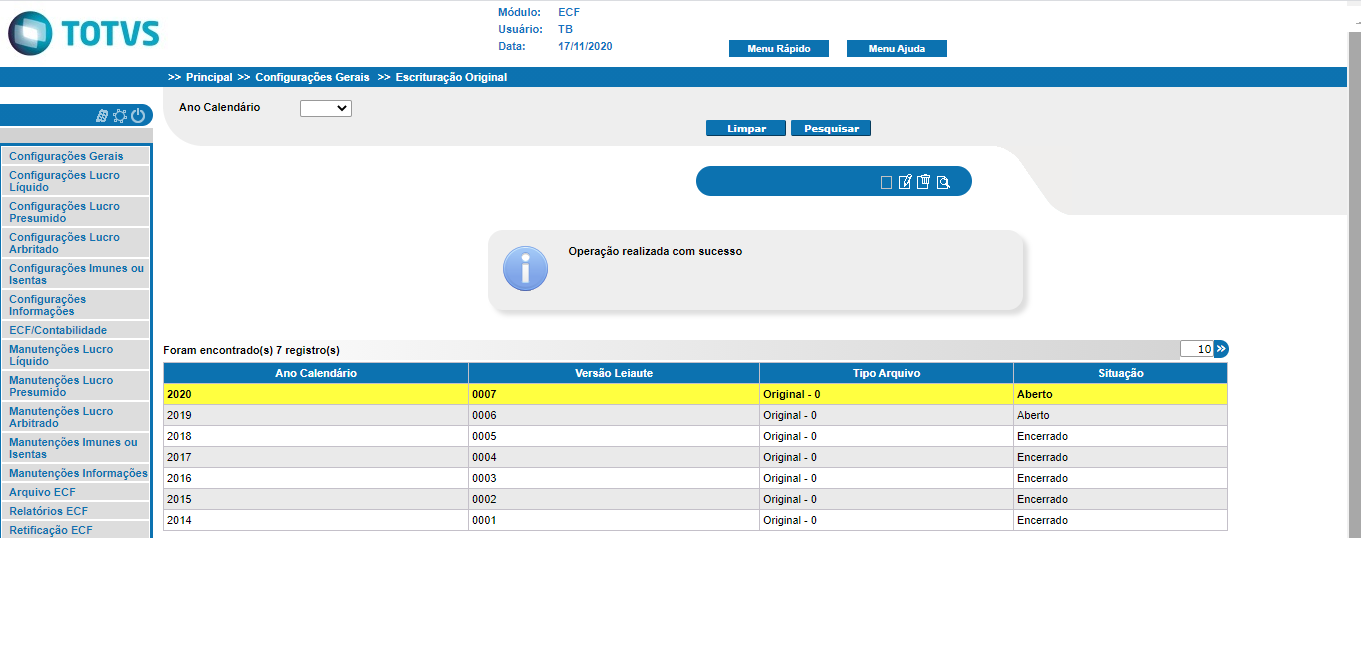This screenshot has width=1366, height=664.
Task: Click the Aberto status in the 2020 row
Action: point(1034,394)
